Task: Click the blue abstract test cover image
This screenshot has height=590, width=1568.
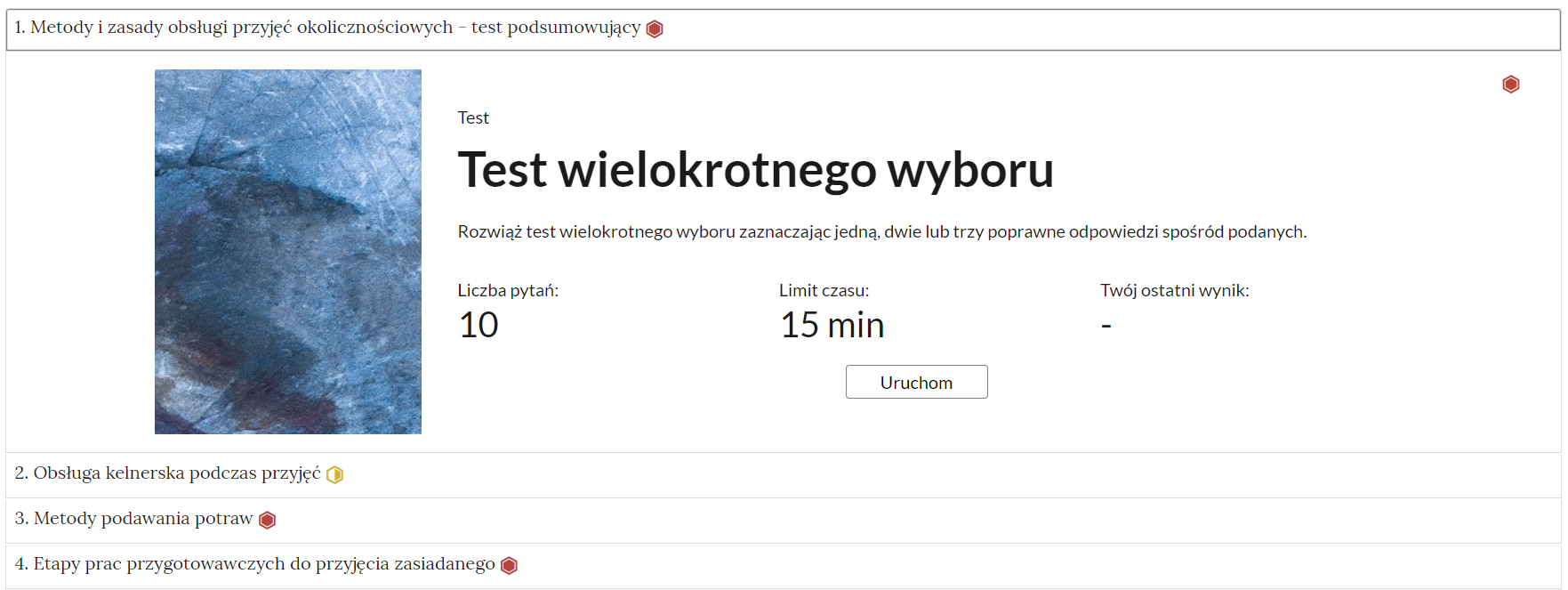Action: (x=288, y=252)
